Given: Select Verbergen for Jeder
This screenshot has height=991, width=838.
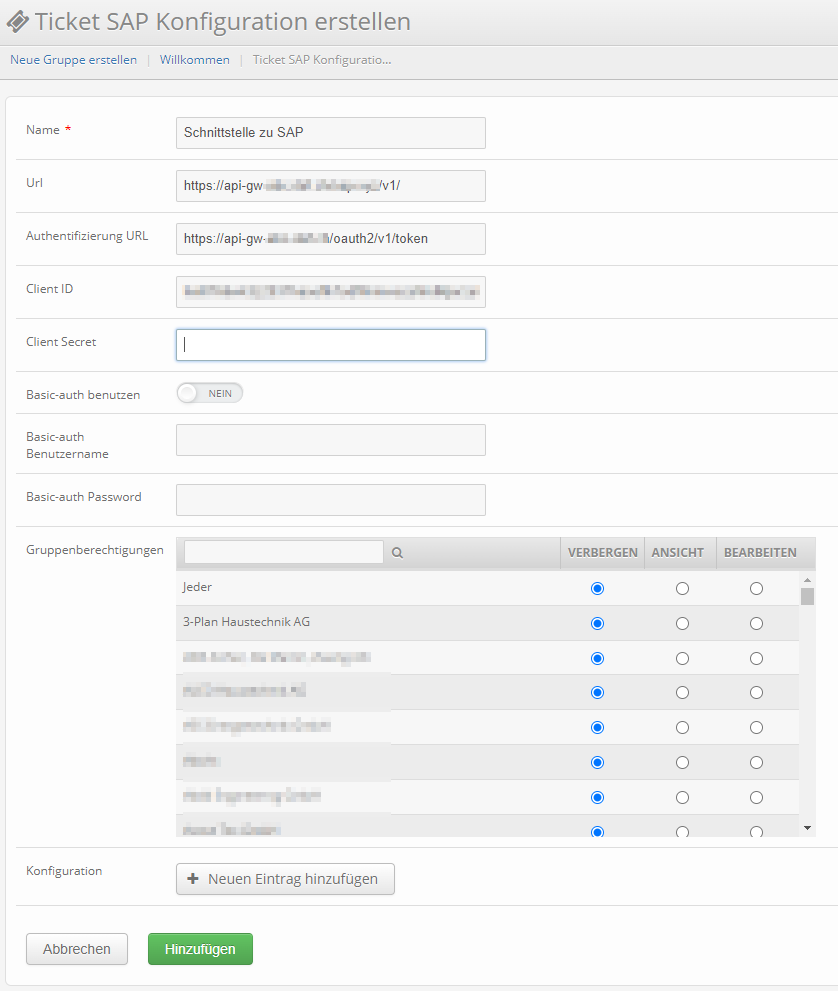Looking at the screenshot, I should (597, 588).
